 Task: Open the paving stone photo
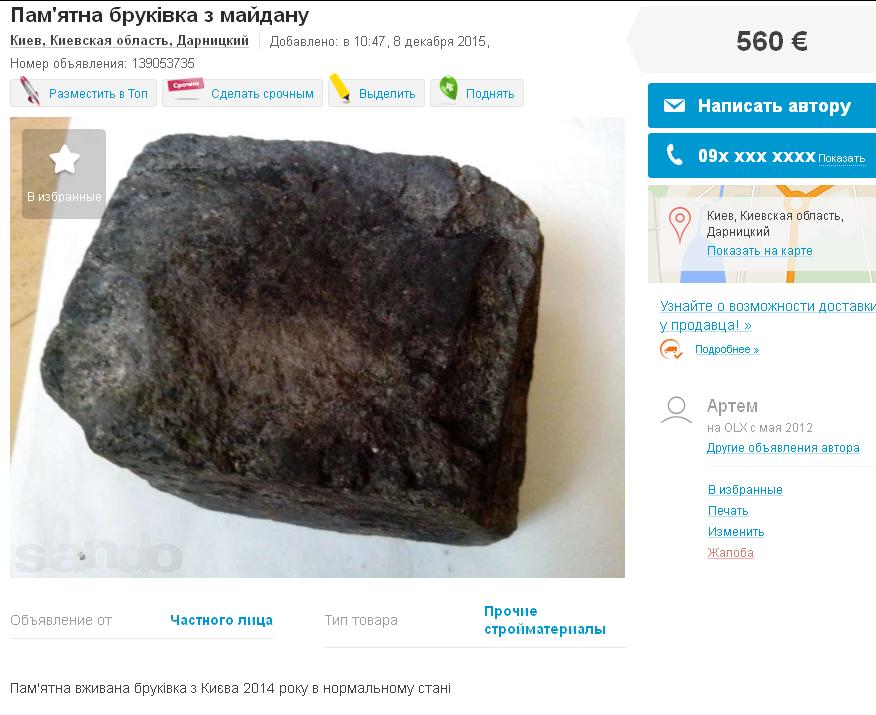(x=317, y=347)
